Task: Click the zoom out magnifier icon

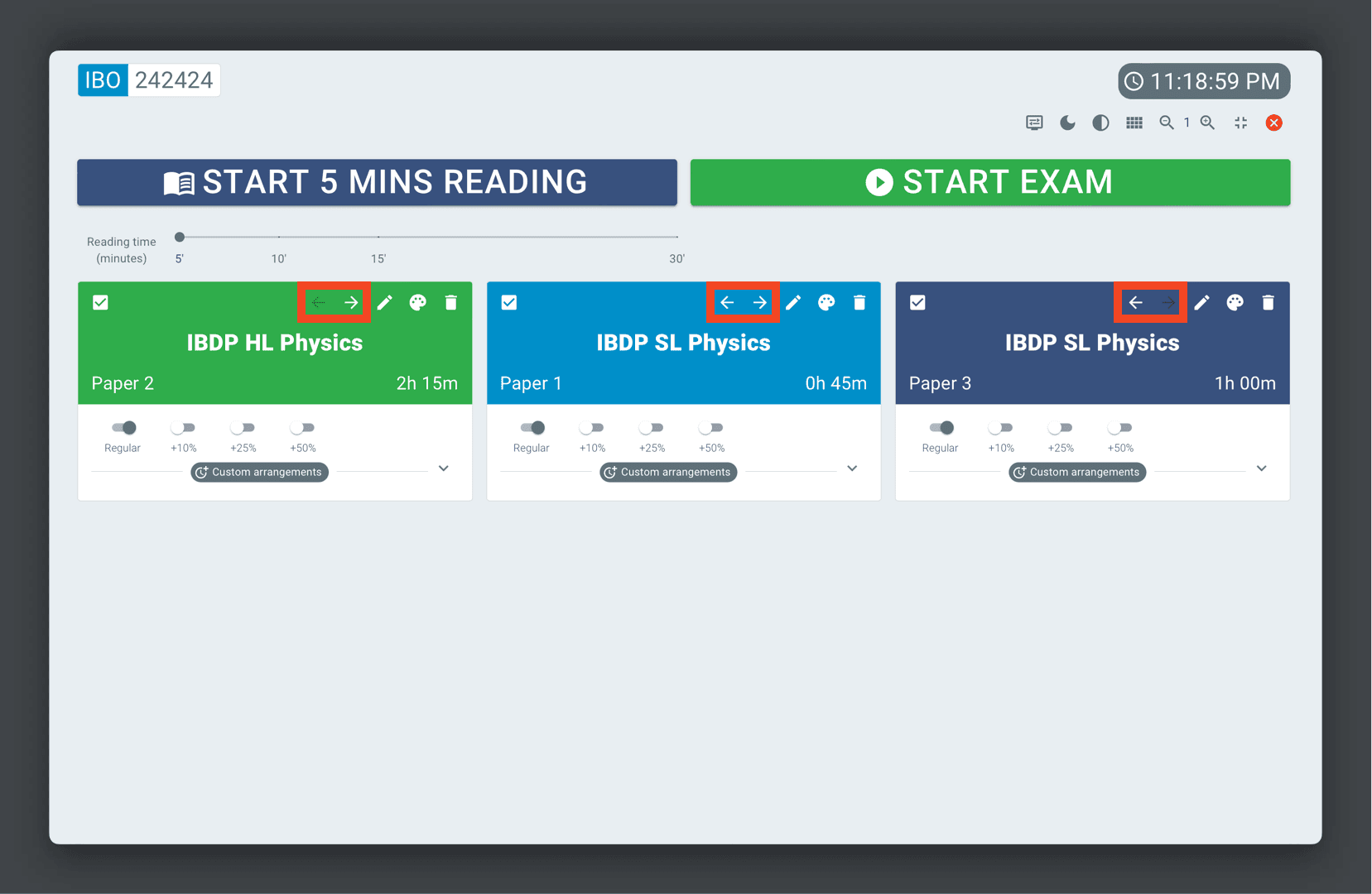Action: coord(1167,123)
